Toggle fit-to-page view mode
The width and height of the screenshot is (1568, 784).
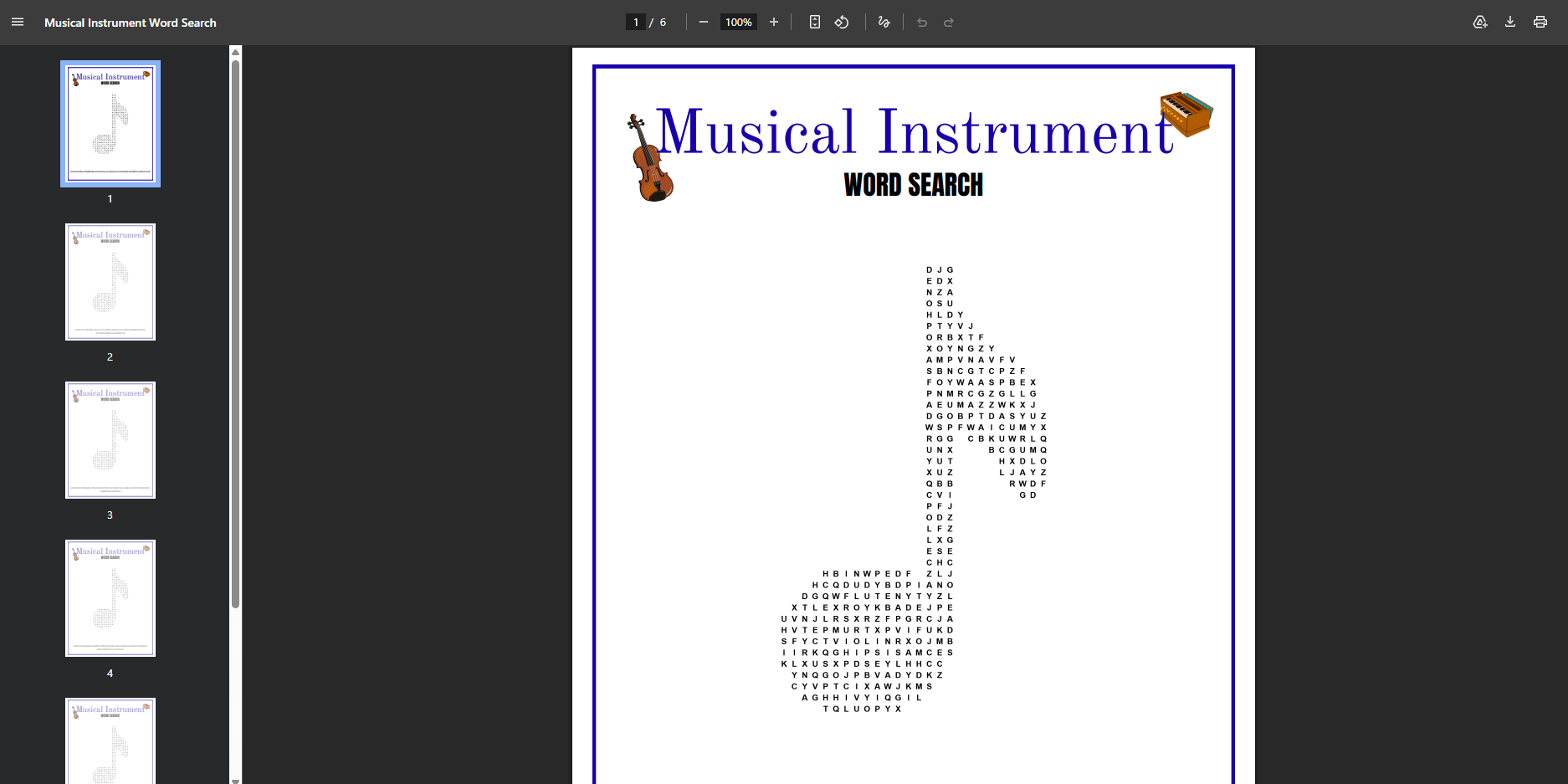click(x=814, y=22)
